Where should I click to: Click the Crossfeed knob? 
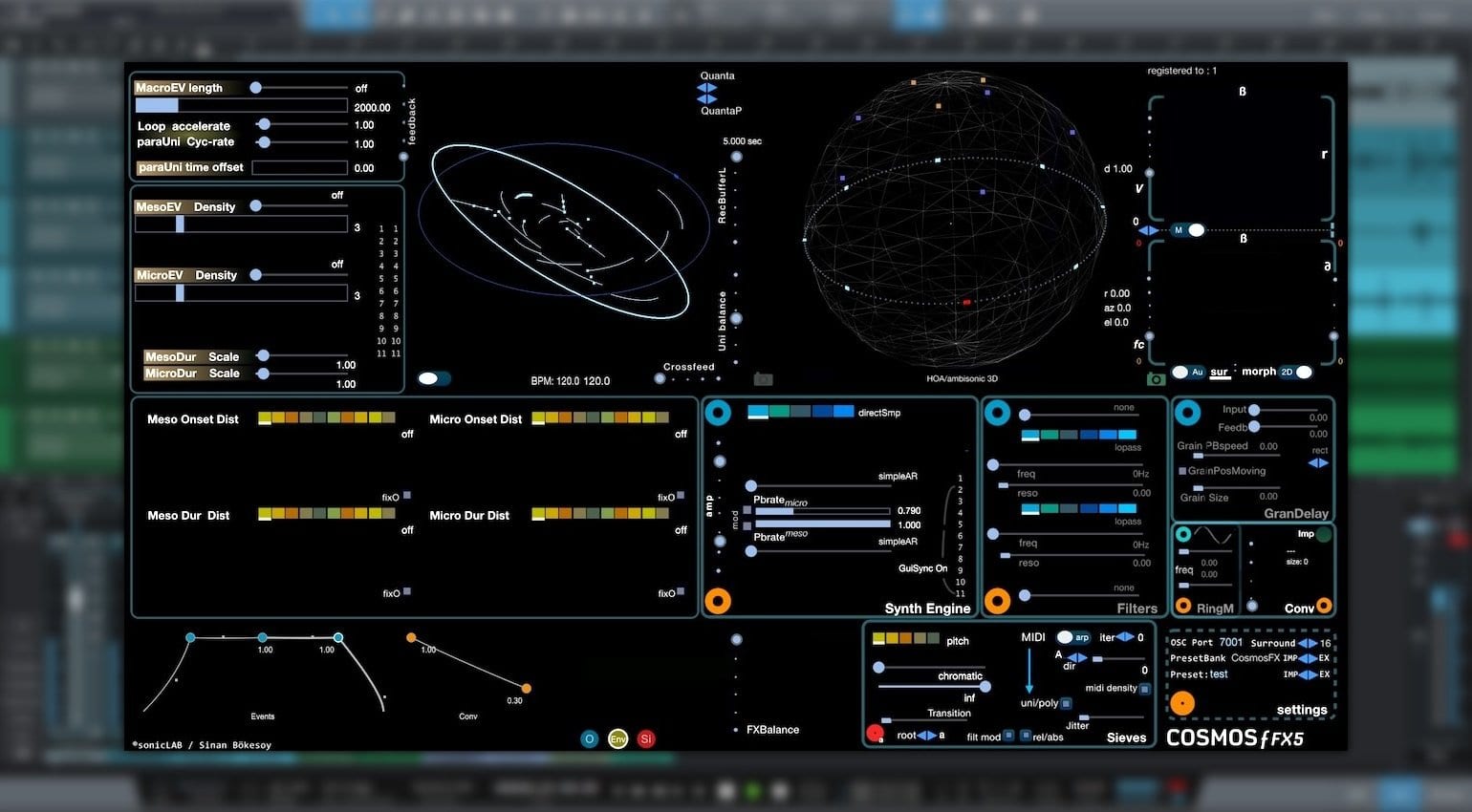[x=660, y=379]
